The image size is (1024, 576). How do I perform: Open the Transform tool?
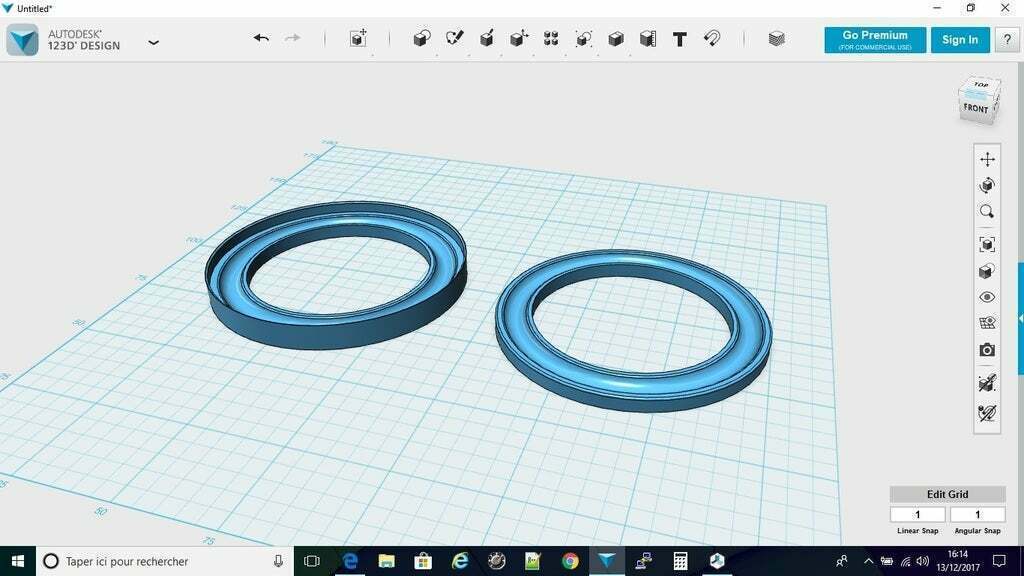(358, 39)
